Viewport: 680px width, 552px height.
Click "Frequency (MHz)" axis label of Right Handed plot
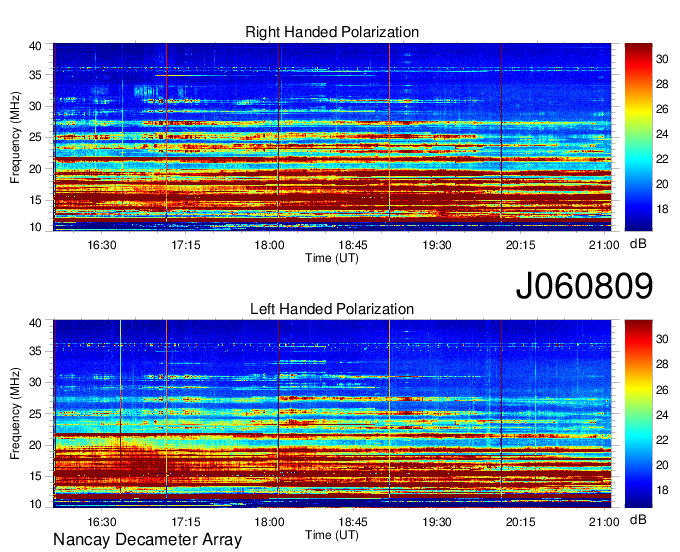point(15,137)
